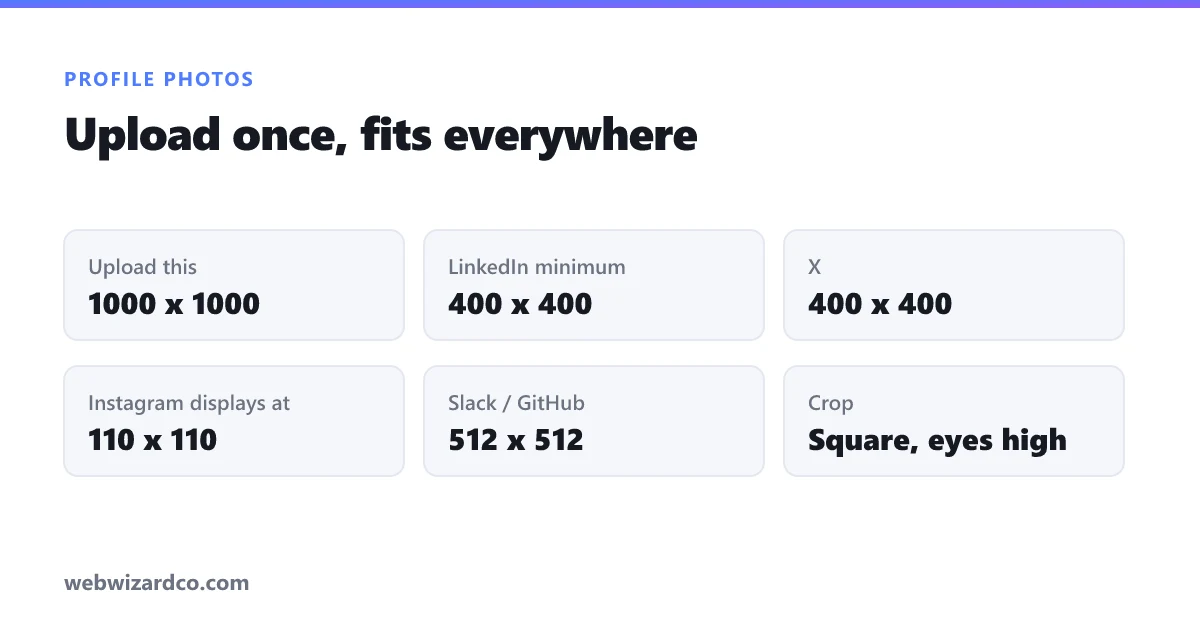Click 'Square, eyes high' text
Image resolution: width=1200 pixels, height=630 pixels.
938,441
